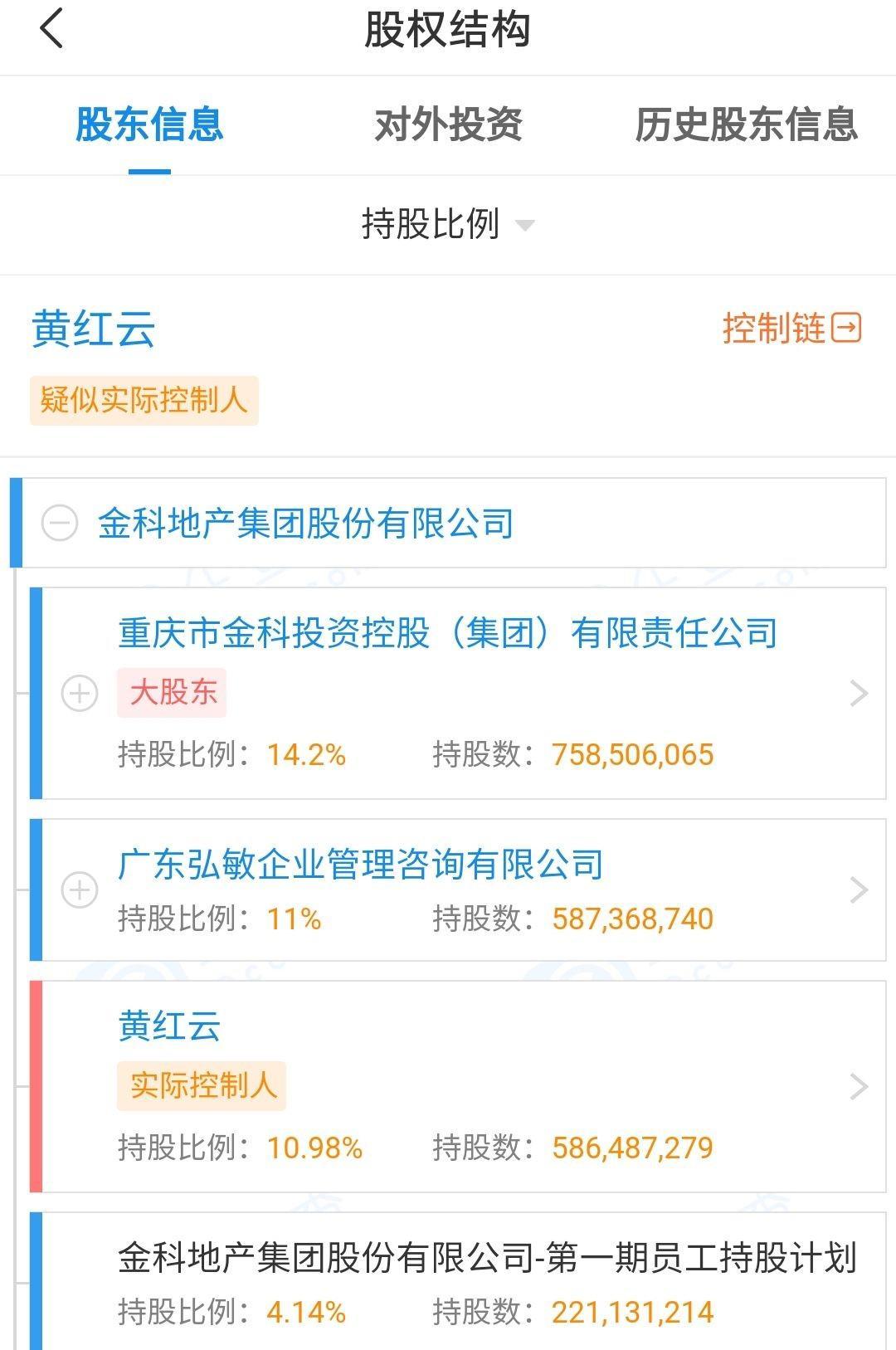The width and height of the screenshot is (896, 1350).
Task: Expand 广东弘敏企业管理咨询 shareholder node
Action: click(x=80, y=889)
